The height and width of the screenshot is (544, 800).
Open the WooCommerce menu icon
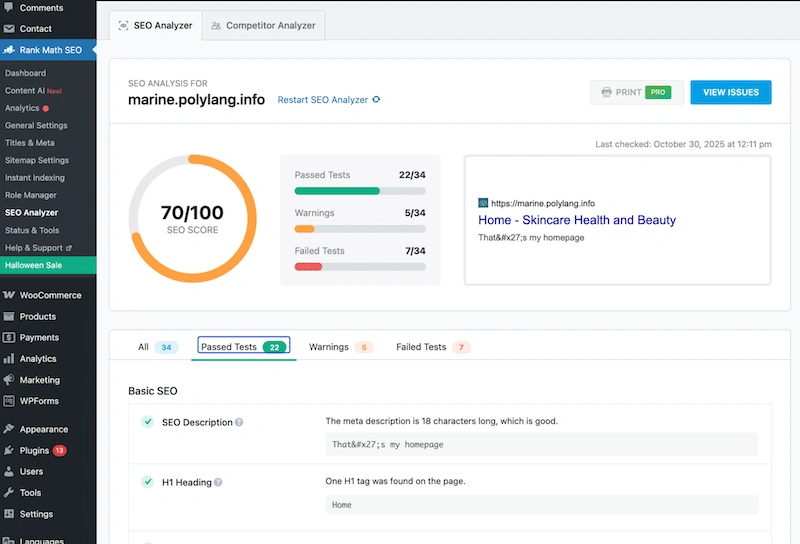[x=9, y=295]
